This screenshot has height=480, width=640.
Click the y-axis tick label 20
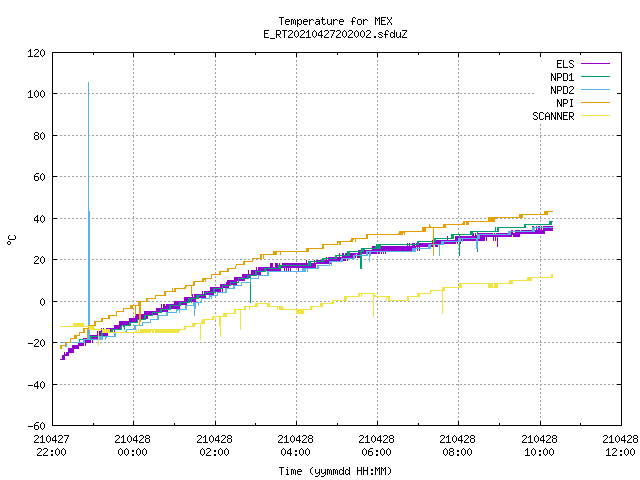coord(39,260)
